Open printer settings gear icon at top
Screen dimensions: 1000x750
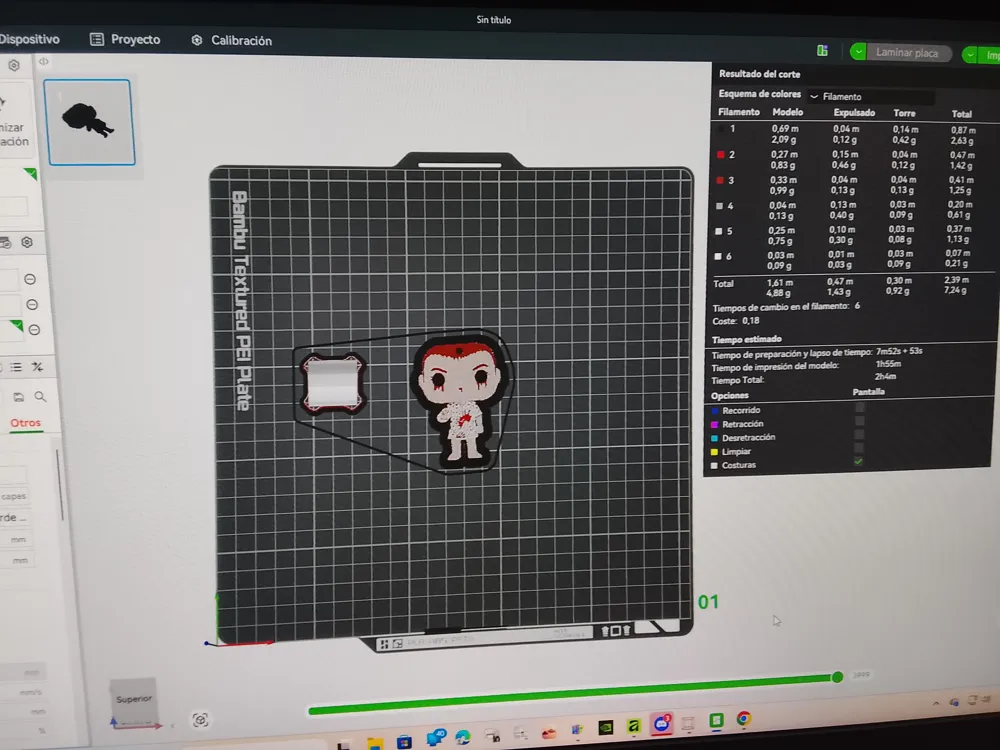tap(14, 65)
